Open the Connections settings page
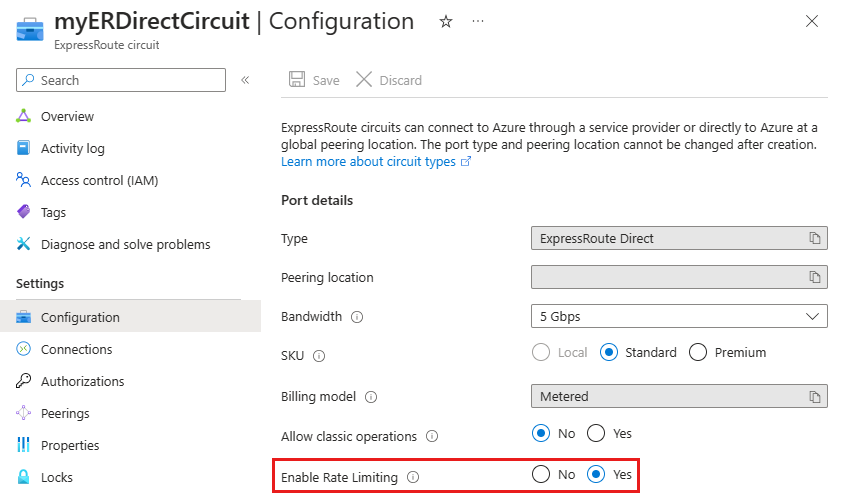848x497 pixels. pyautogui.click(x=76, y=349)
